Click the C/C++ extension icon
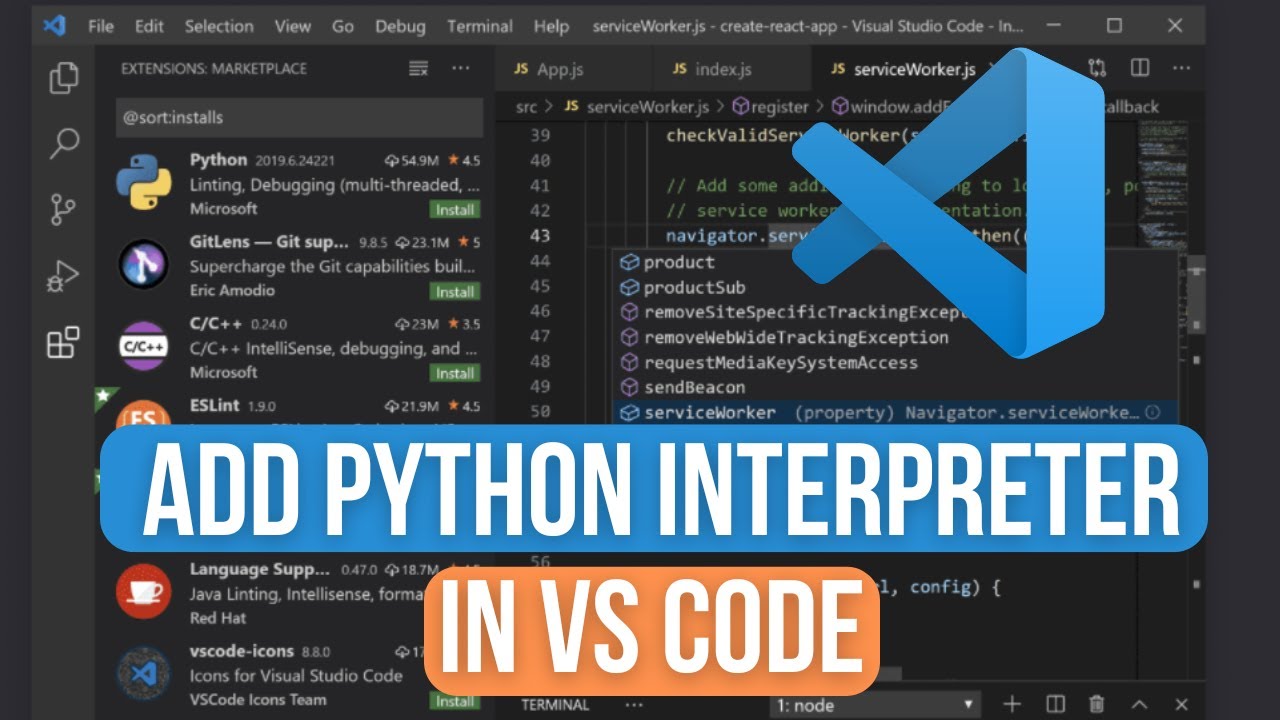Viewport: 1280px width, 720px height. [x=144, y=346]
